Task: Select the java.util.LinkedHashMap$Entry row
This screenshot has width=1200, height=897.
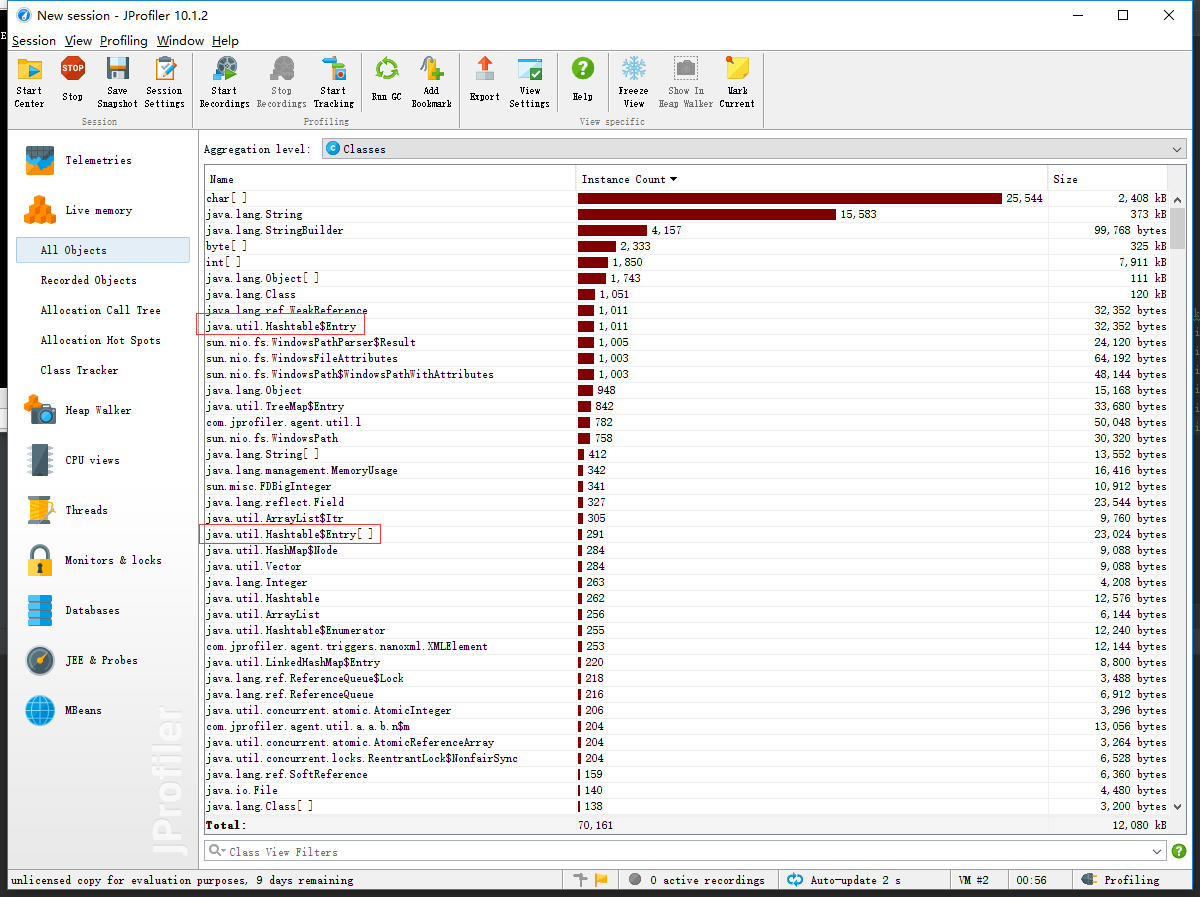Action: (687, 662)
